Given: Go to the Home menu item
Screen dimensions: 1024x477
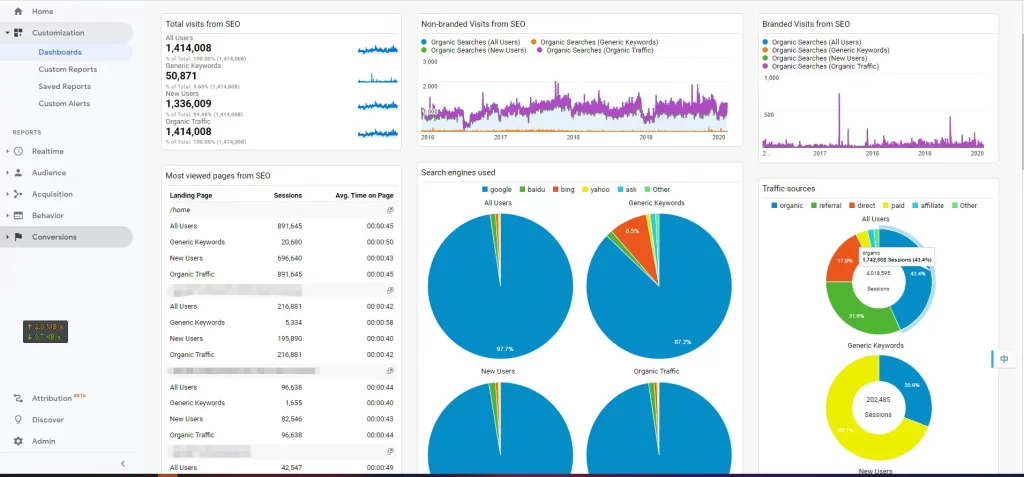Looking at the screenshot, I should 42,11.
